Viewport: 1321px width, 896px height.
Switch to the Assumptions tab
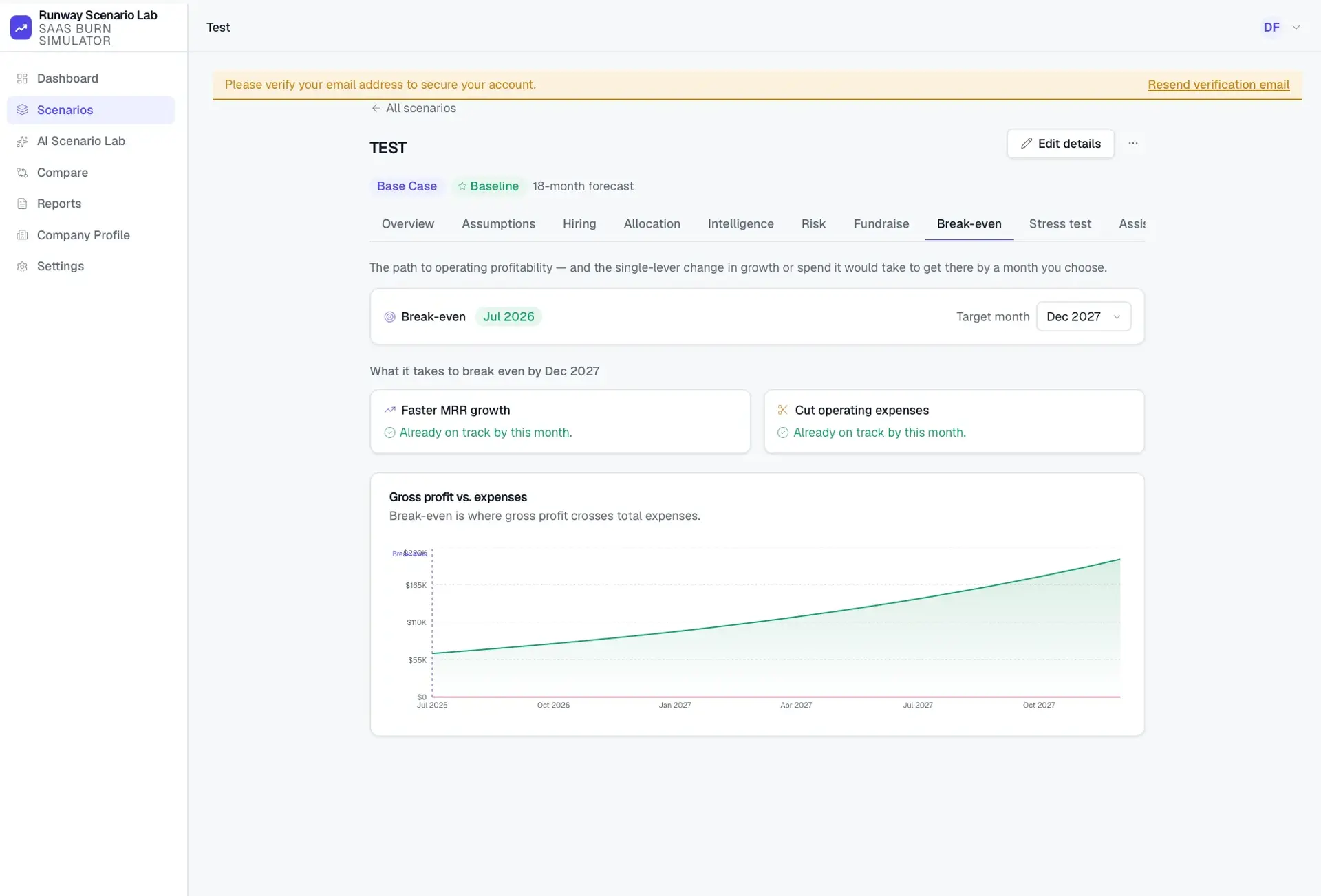(x=499, y=224)
